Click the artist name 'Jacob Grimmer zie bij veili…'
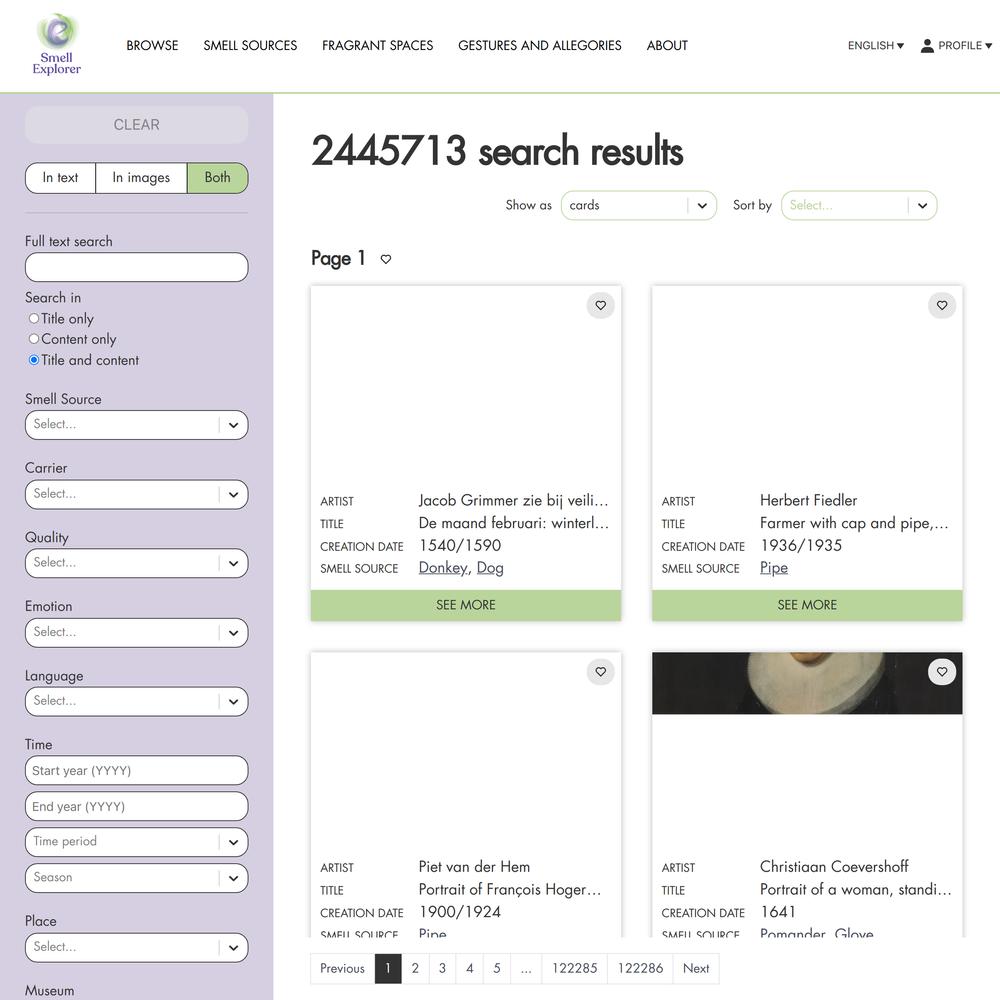The height and width of the screenshot is (1000, 1000). pyautogui.click(x=513, y=500)
